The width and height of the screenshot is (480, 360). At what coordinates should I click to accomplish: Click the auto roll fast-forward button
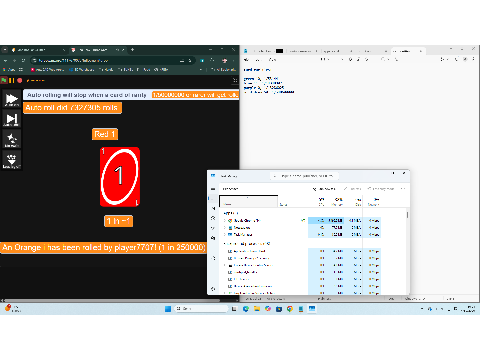click(12, 99)
